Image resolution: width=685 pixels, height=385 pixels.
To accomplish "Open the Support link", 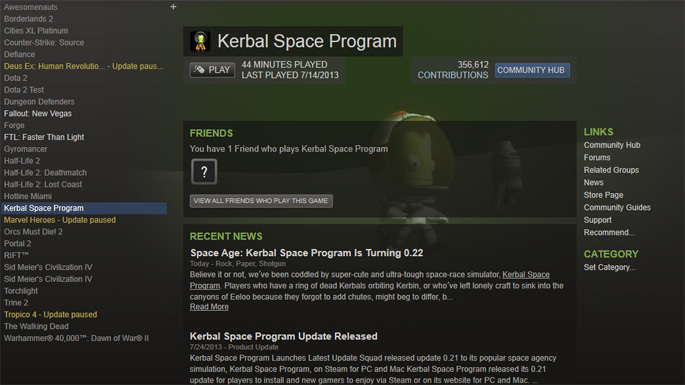I will (597, 220).
